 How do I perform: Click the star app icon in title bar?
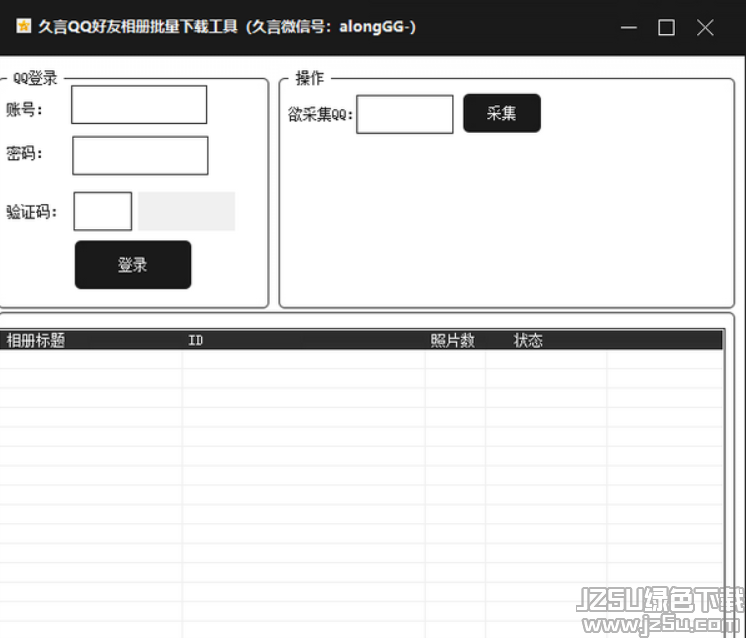coord(24,26)
